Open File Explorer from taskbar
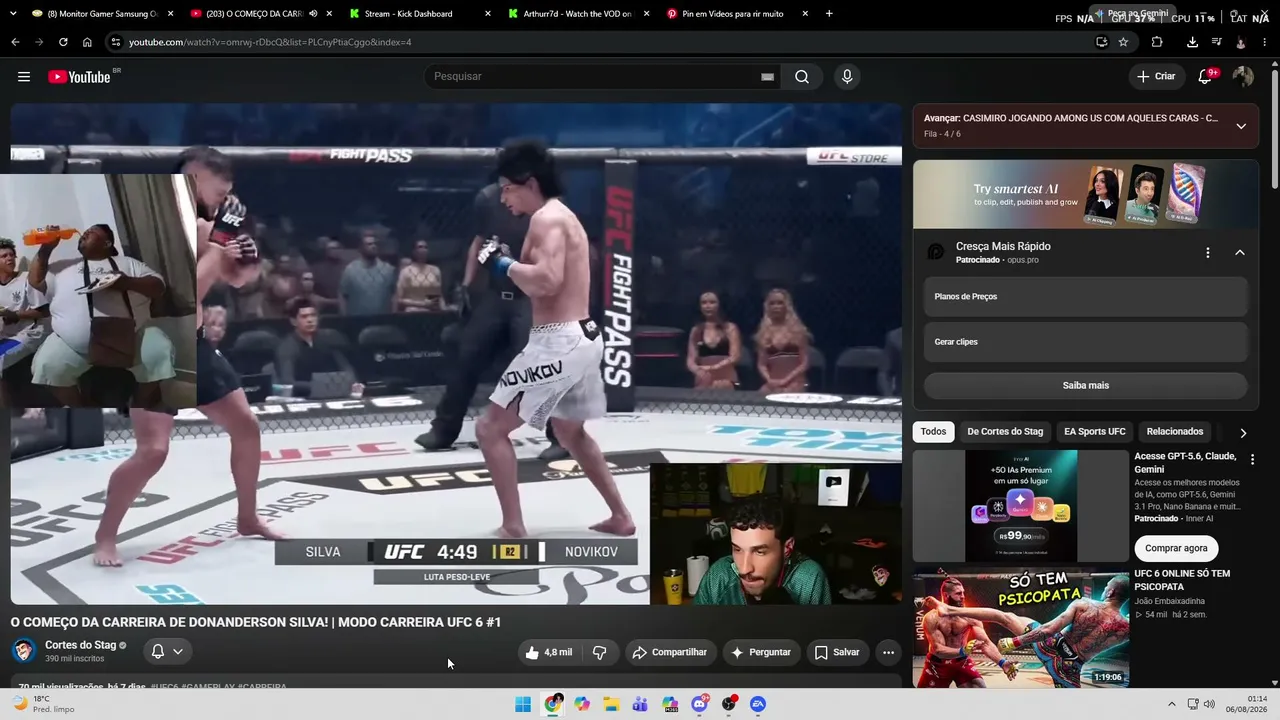This screenshot has width=1280, height=720. (611, 704)
